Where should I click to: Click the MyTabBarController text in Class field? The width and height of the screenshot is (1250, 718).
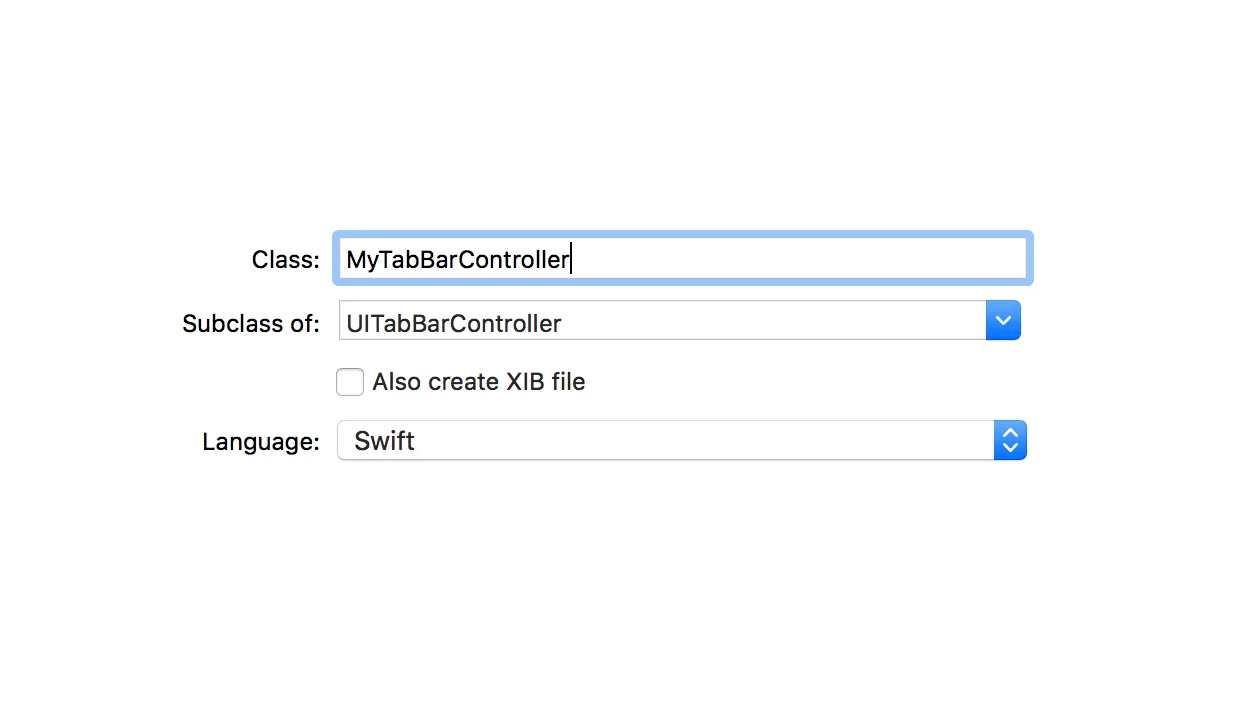tap(457, 260)
